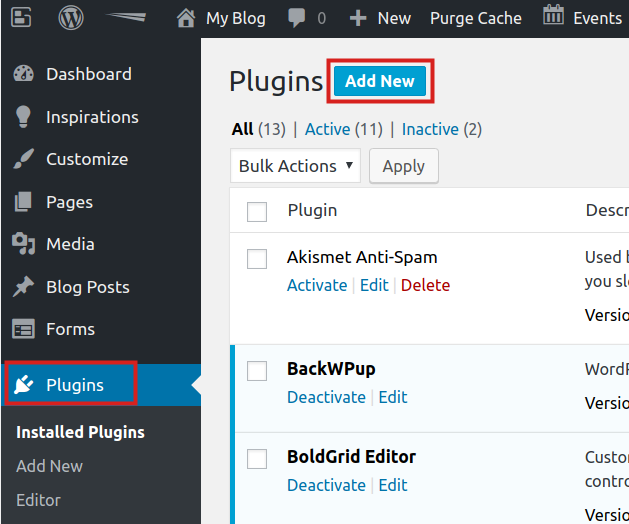Toggle the select-all plugins checkbox
629x524 pixels.
click(257, 211)
